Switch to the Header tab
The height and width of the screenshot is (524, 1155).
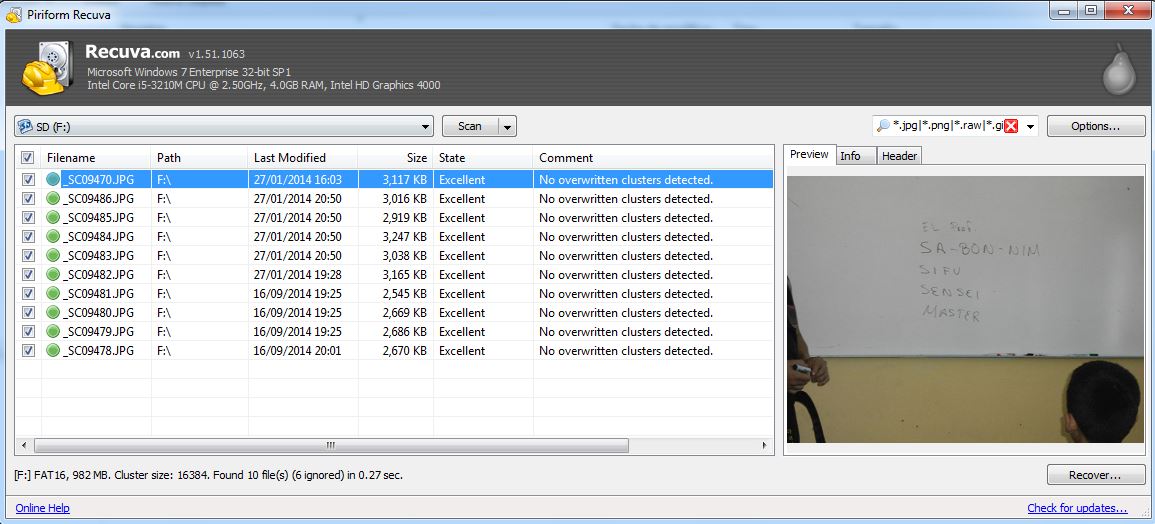tap(898, 156)
